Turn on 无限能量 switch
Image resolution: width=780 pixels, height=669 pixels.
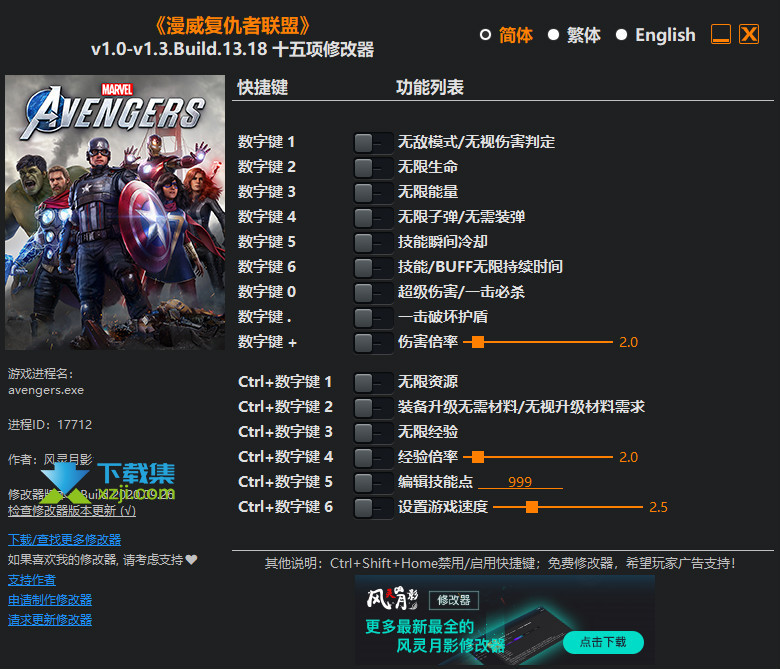(x=373, y=193)
